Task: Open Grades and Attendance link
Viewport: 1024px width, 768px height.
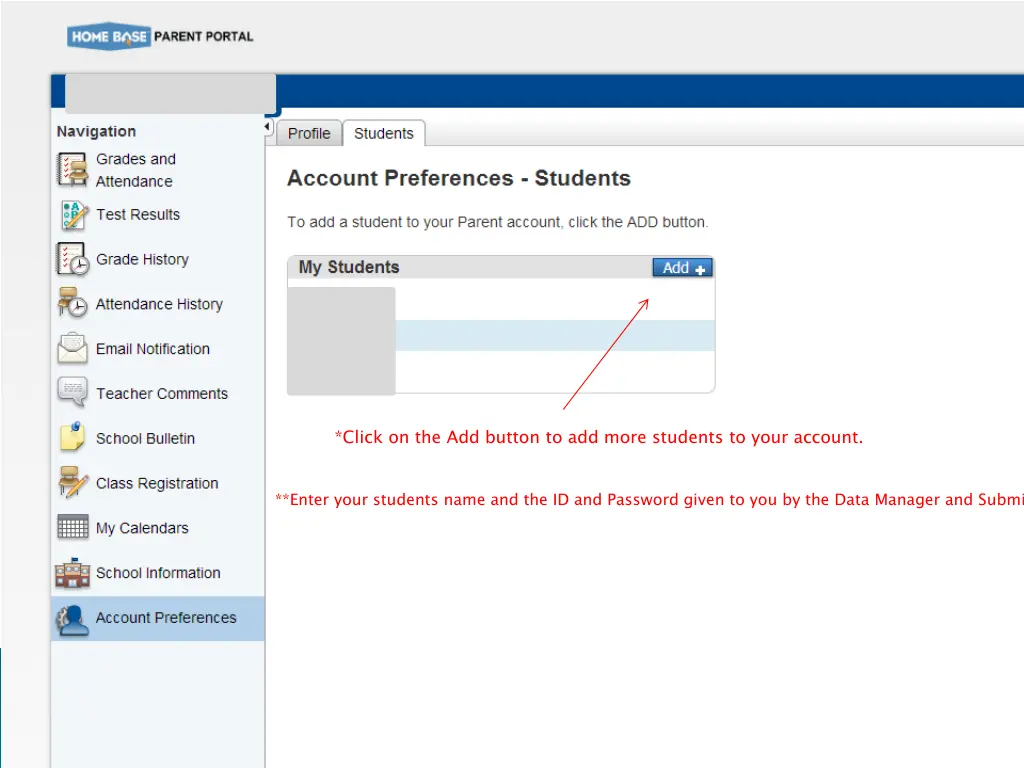Action: click(136, 170)
